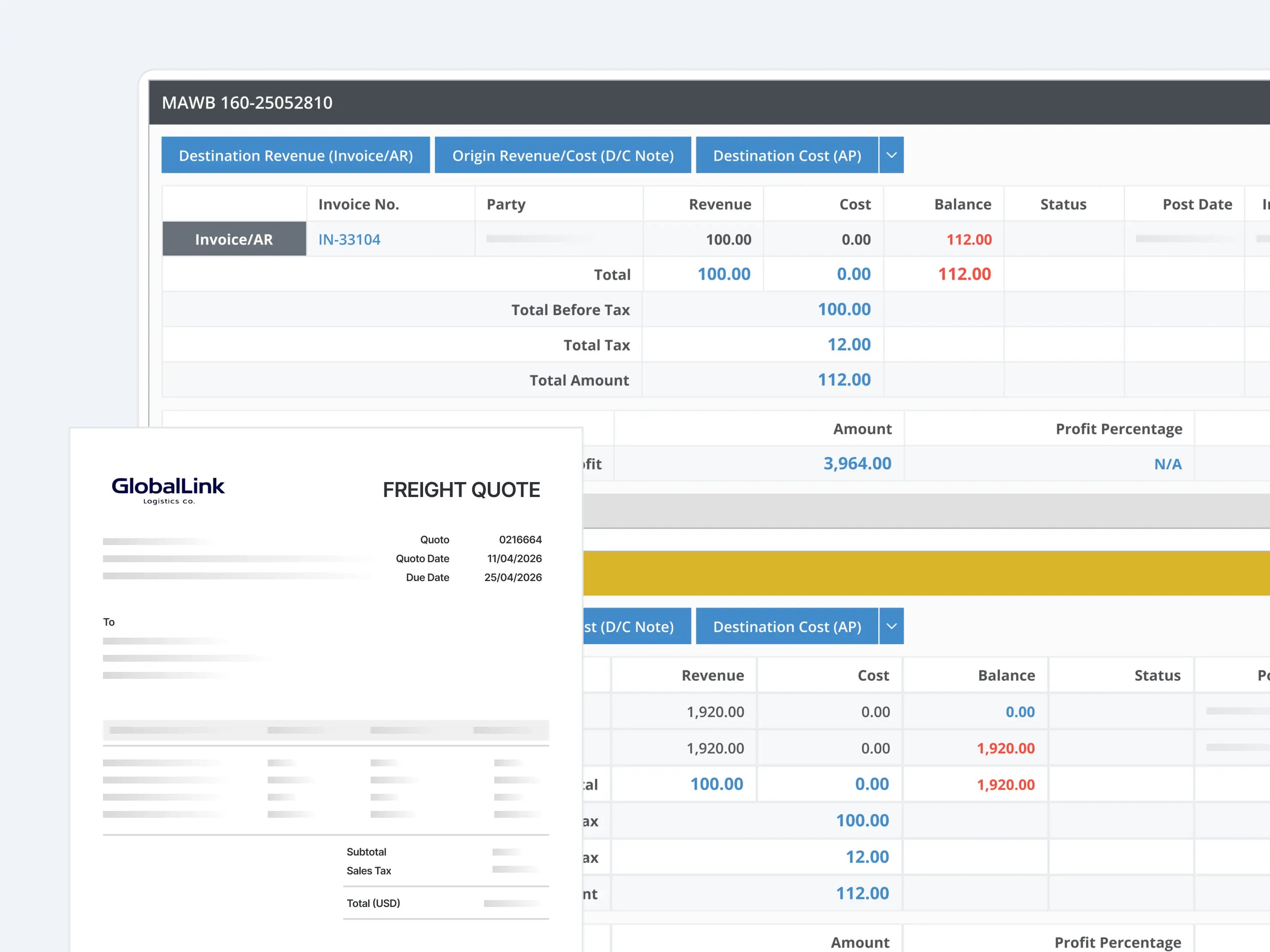Click Origin Revenue/Cost (D/C Note) button
Screen dimensions: 1270x952
click(x=562, y=155)
